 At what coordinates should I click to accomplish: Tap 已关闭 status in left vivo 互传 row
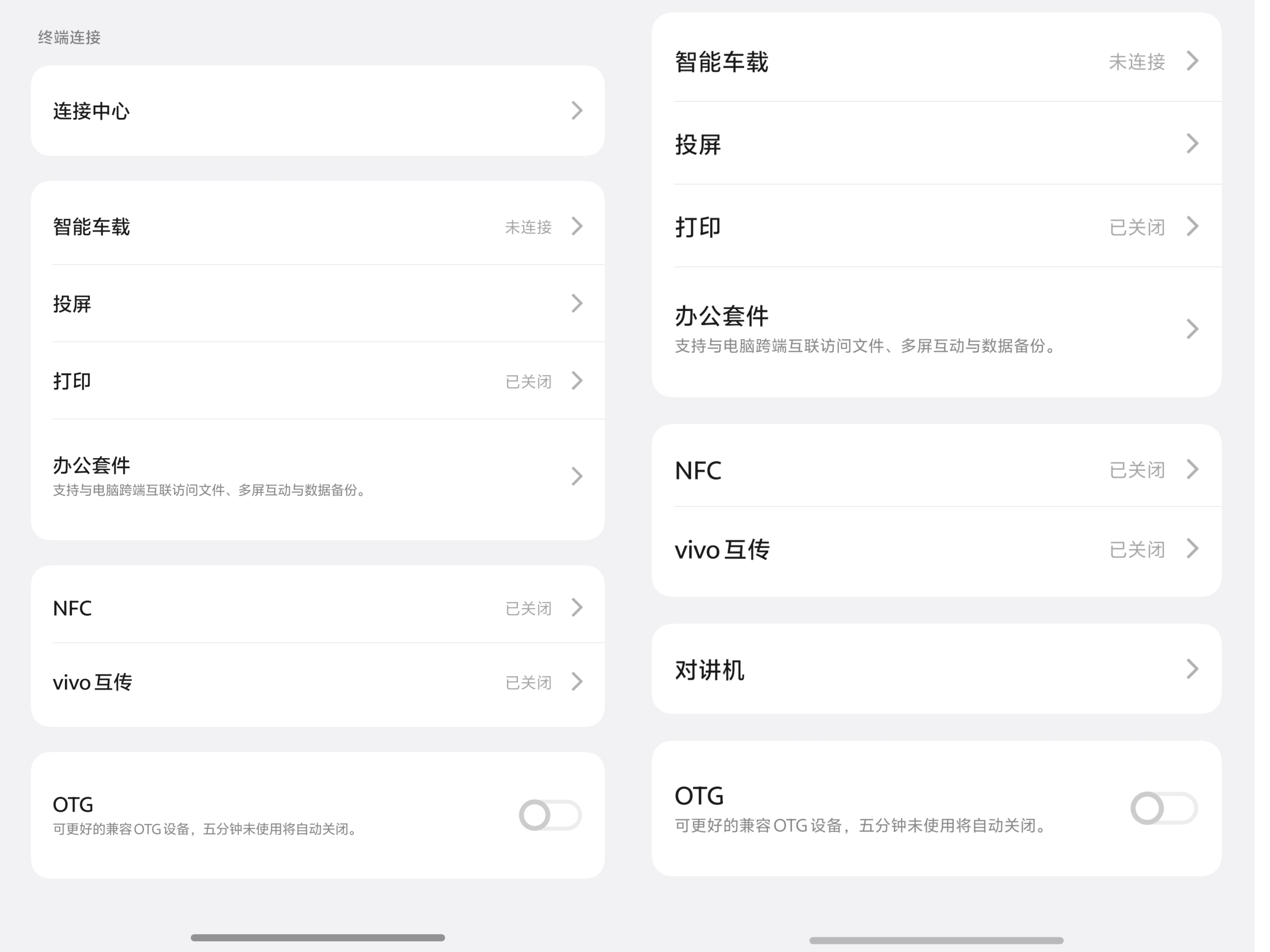tap(528, 683)
